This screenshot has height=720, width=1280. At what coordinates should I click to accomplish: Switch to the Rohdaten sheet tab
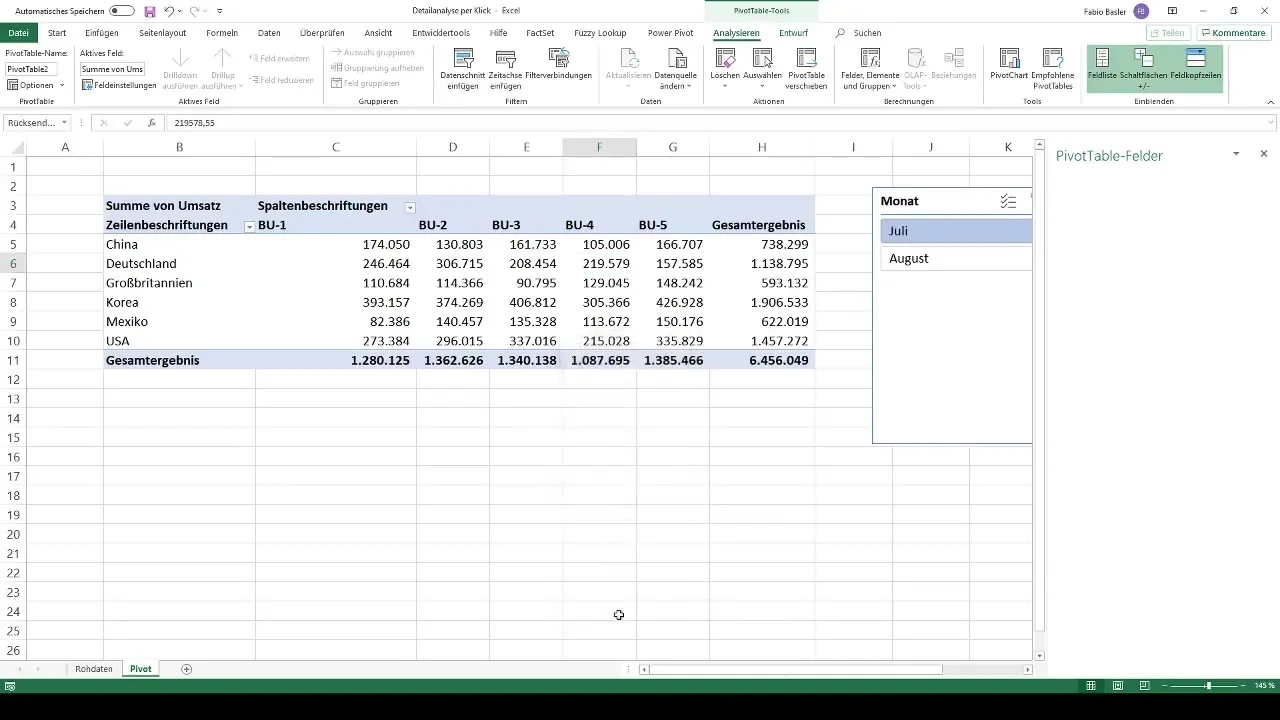[94, 669]
